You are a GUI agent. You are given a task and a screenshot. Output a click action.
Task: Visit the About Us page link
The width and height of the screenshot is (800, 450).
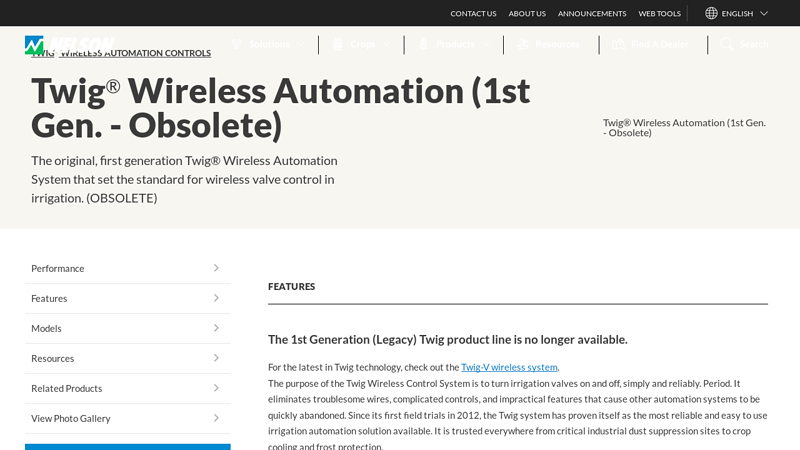(x=527, y=13)
